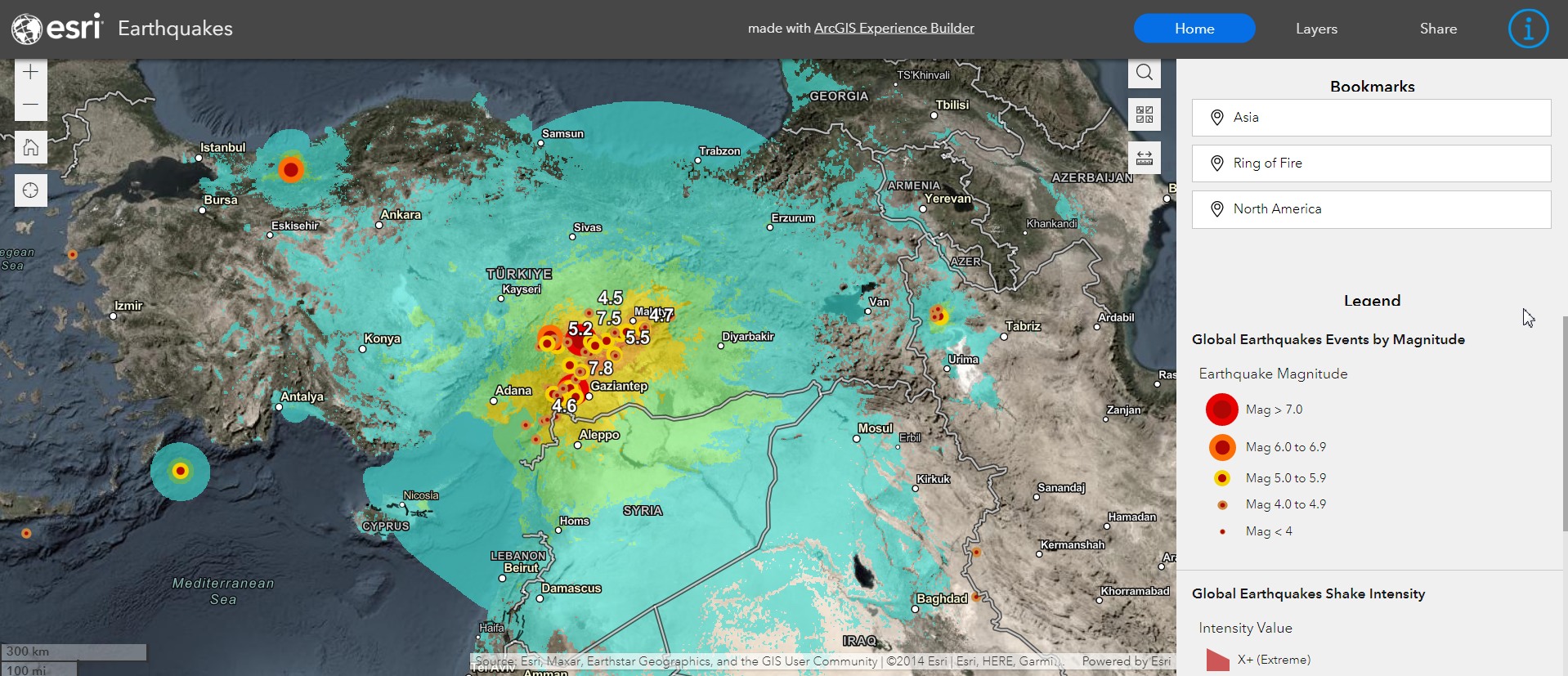Image resolution: width=1568 pixels, height=676 pixels.
Task: Select the North America pin icon
Action: click(1216, 209)
